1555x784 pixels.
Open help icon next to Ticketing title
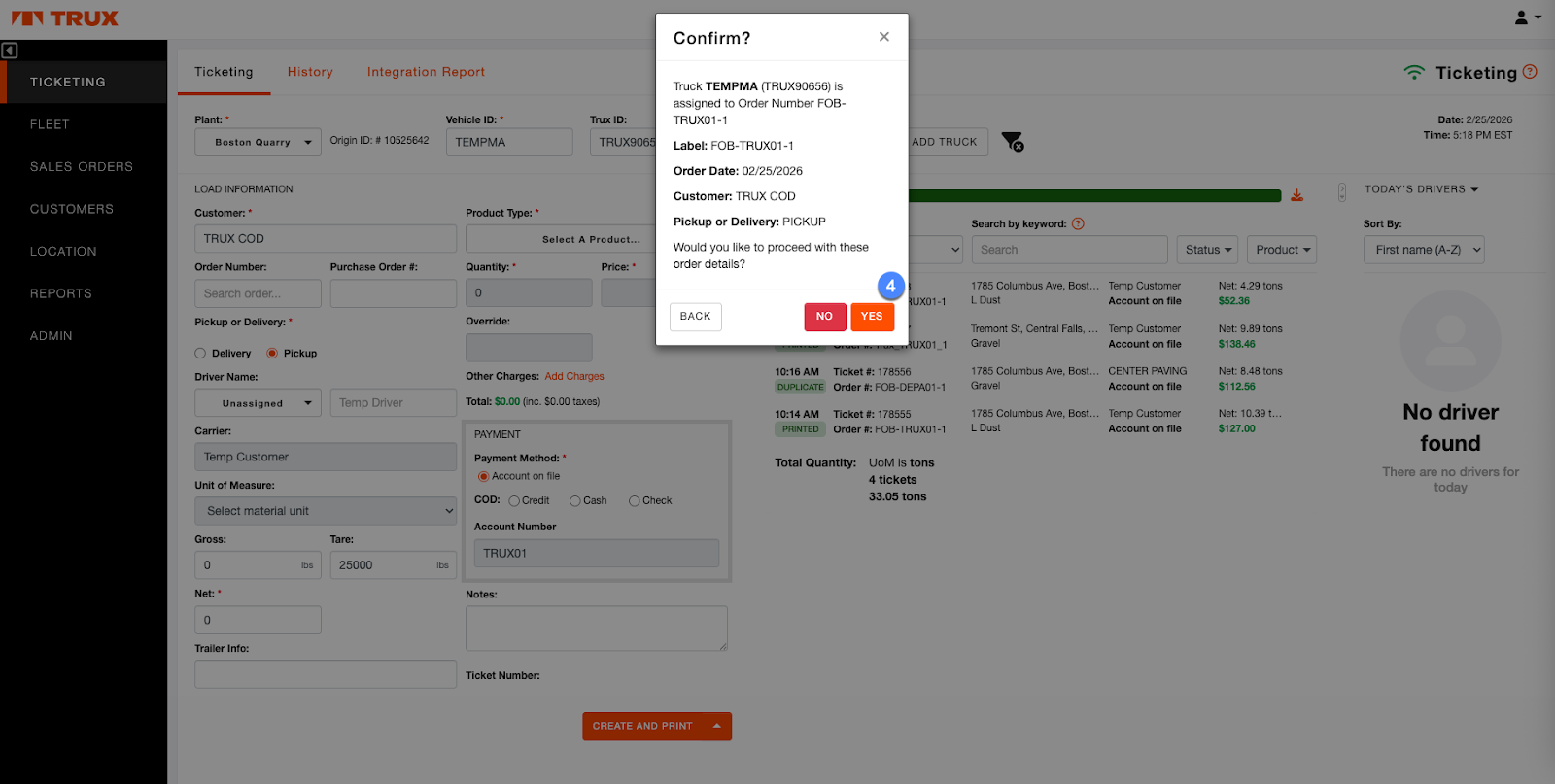pyautogui.click(x=1530, y=72)
